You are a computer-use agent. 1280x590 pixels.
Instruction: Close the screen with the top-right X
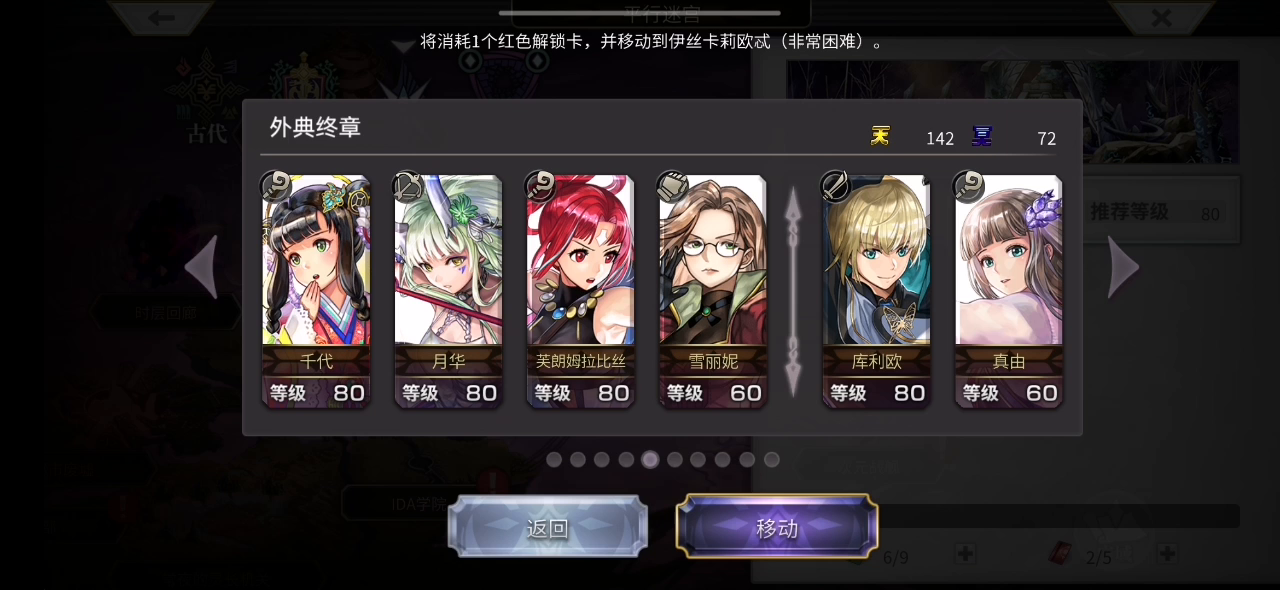1161,17
